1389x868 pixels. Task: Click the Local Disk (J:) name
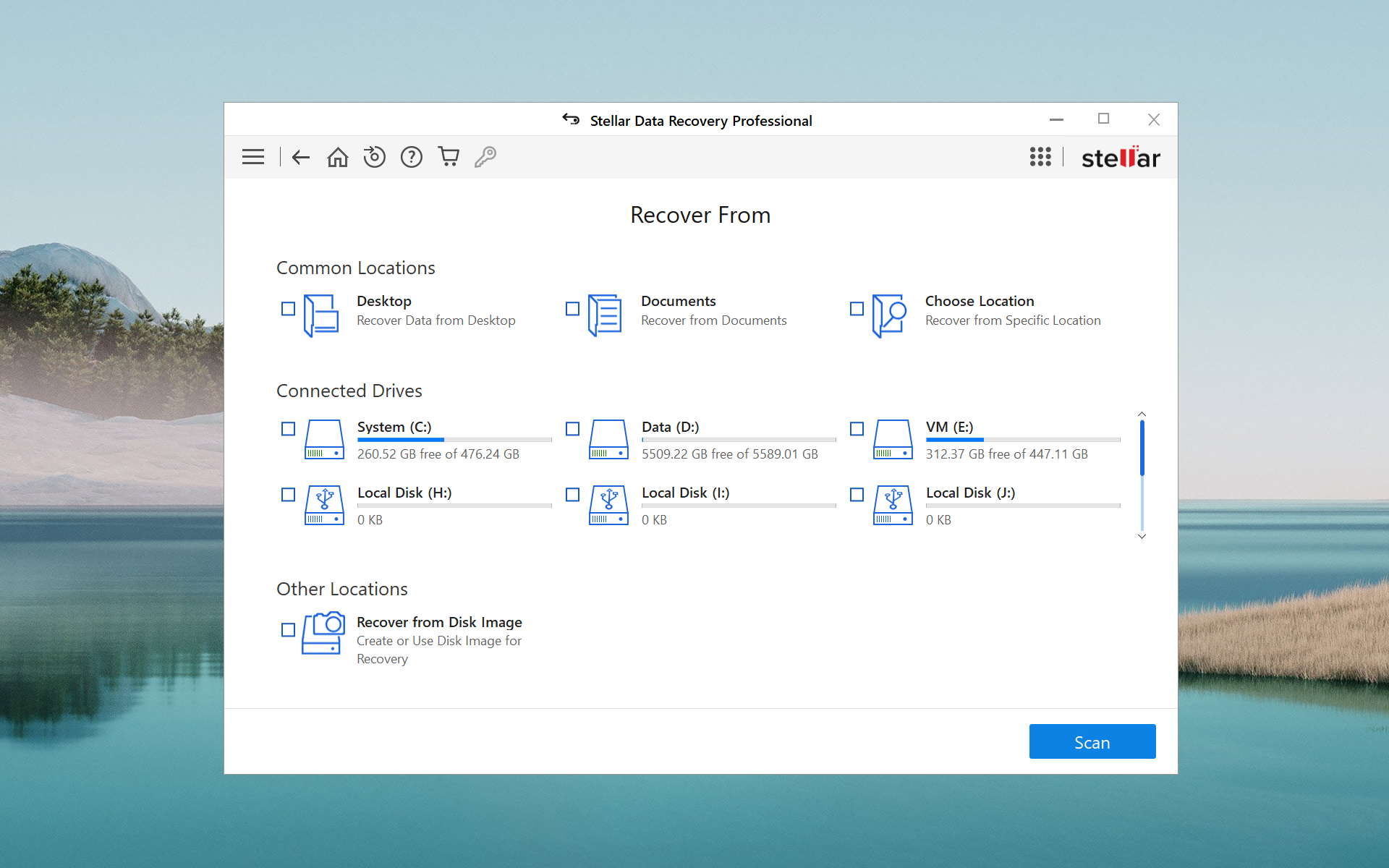971,493
